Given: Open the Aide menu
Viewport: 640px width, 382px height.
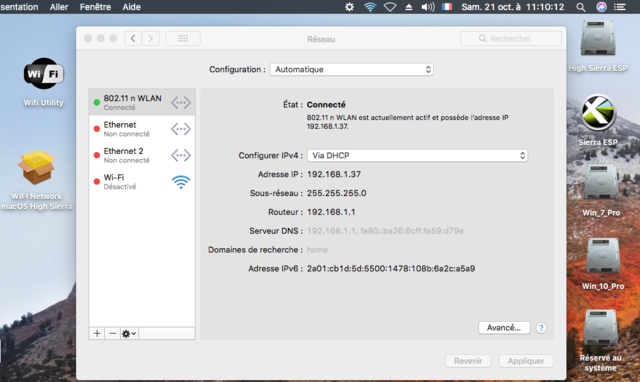Looking at the screenshot, I should point(131,7).
